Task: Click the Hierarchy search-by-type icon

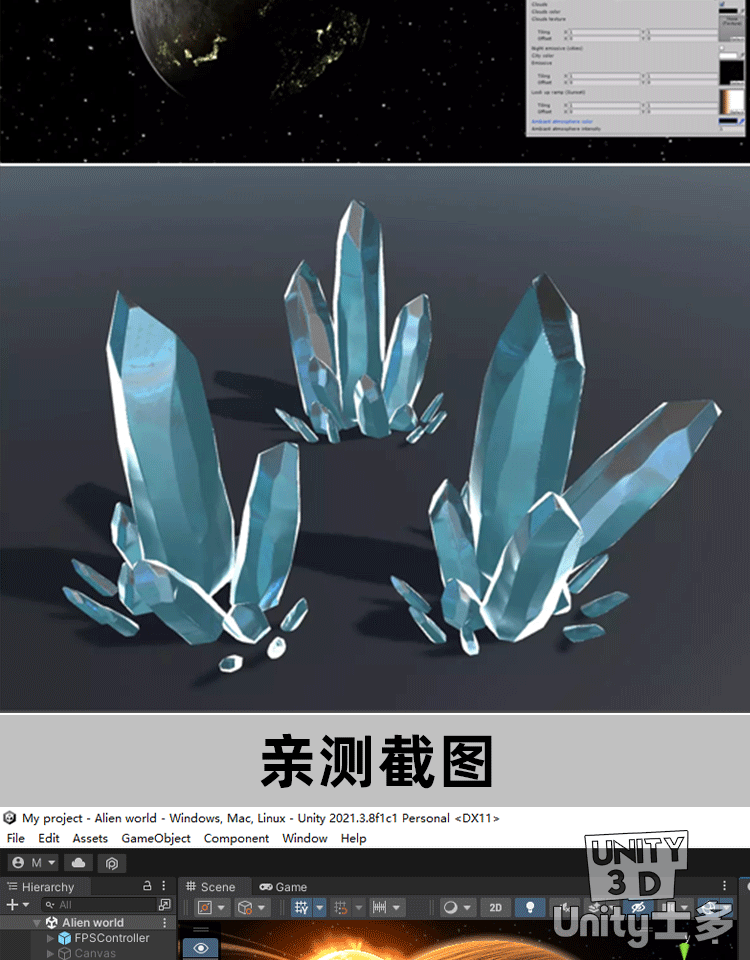Action: (165, 904)
